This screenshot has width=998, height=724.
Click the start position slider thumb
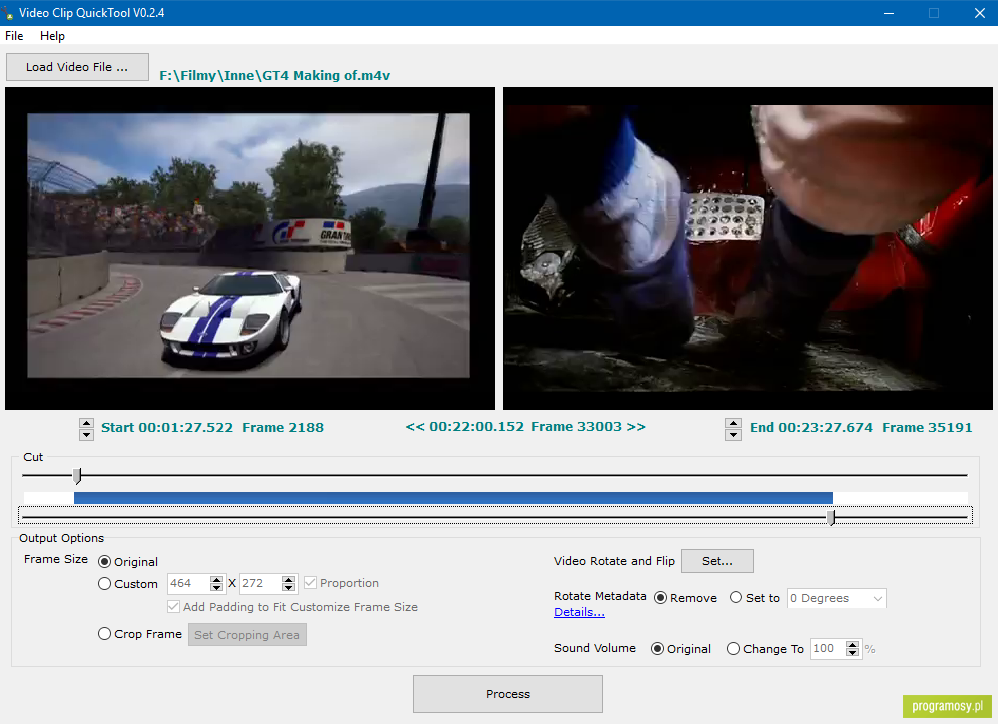point(77,475)
